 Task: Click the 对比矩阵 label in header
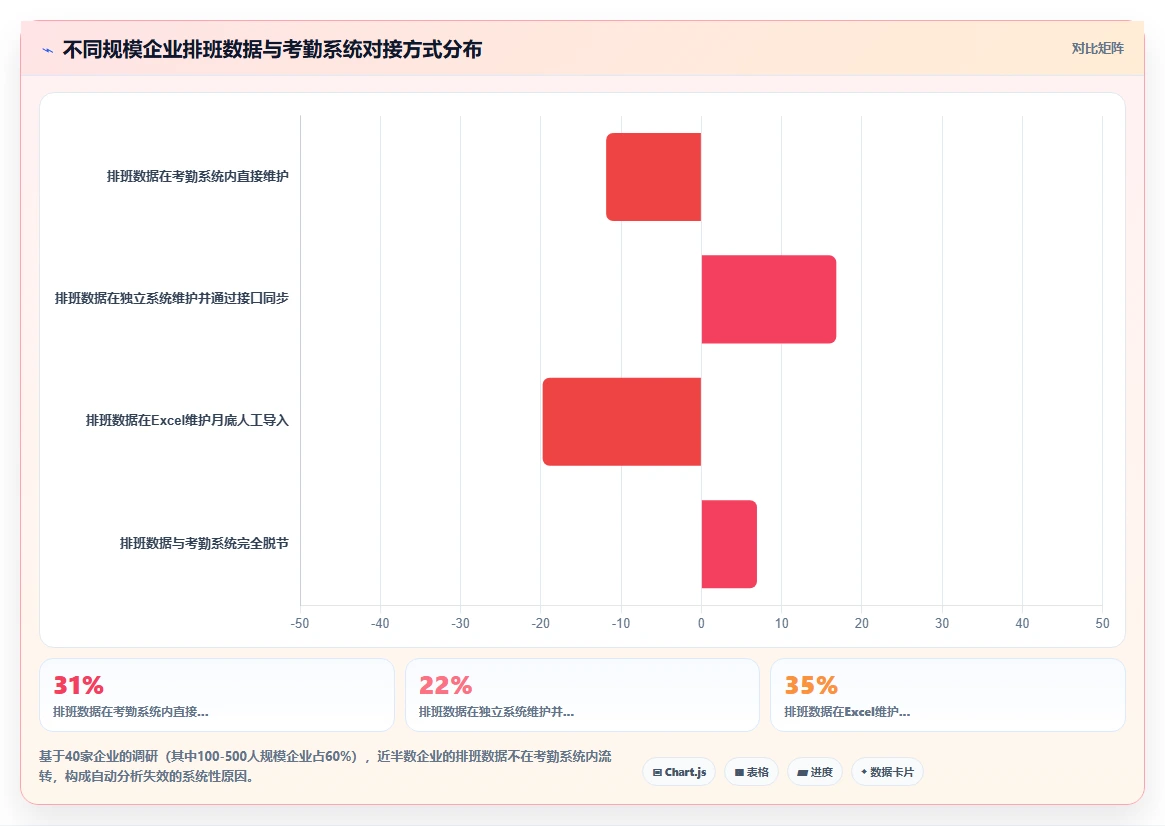tap(1097, 48)
